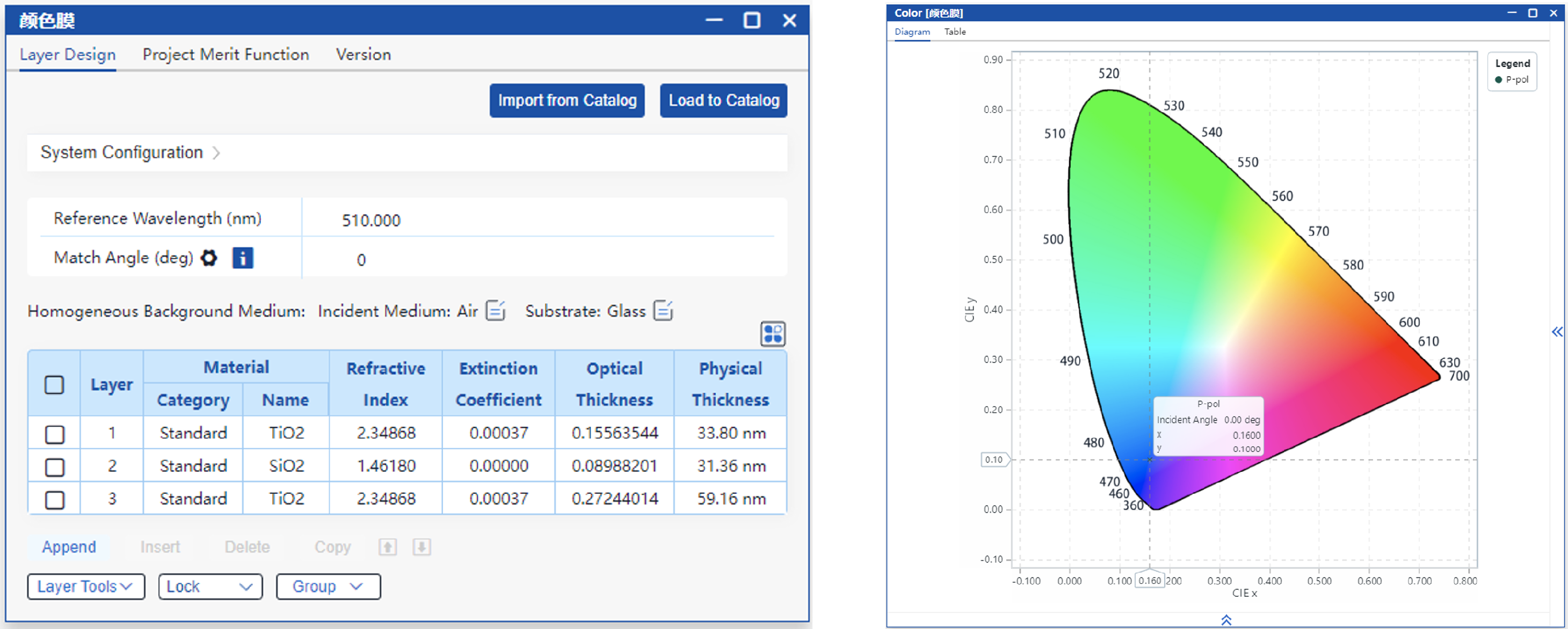Image resolution: width=1568 pixels, height=629 pixels.
Task: Click the Import from Catalog button
Action: pos(567,100)
